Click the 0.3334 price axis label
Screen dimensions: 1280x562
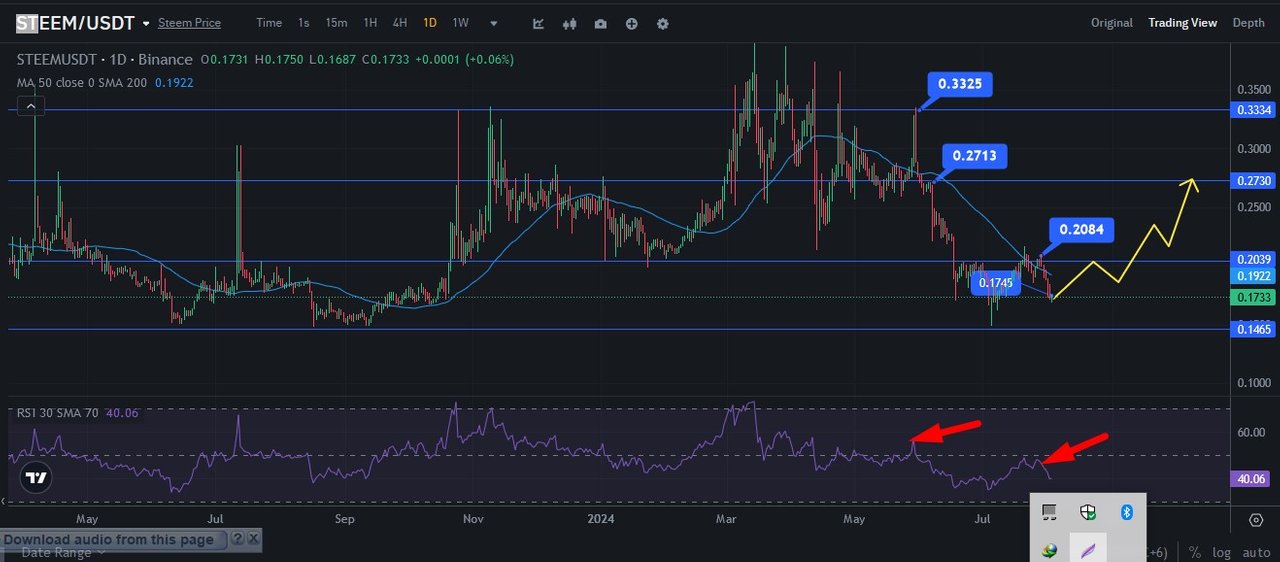[1254, 110]
